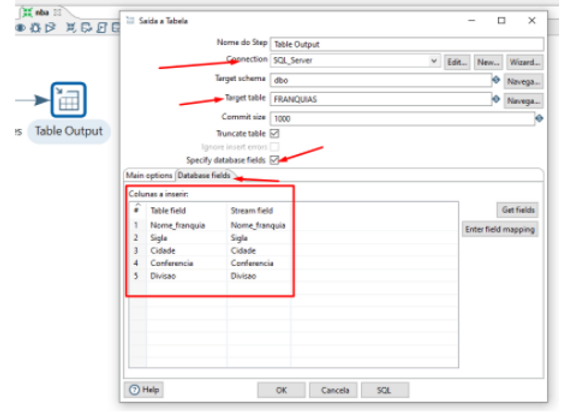Screen dimensions: 569x412
Task: Switch to the Main options tab
Action: 149,175
